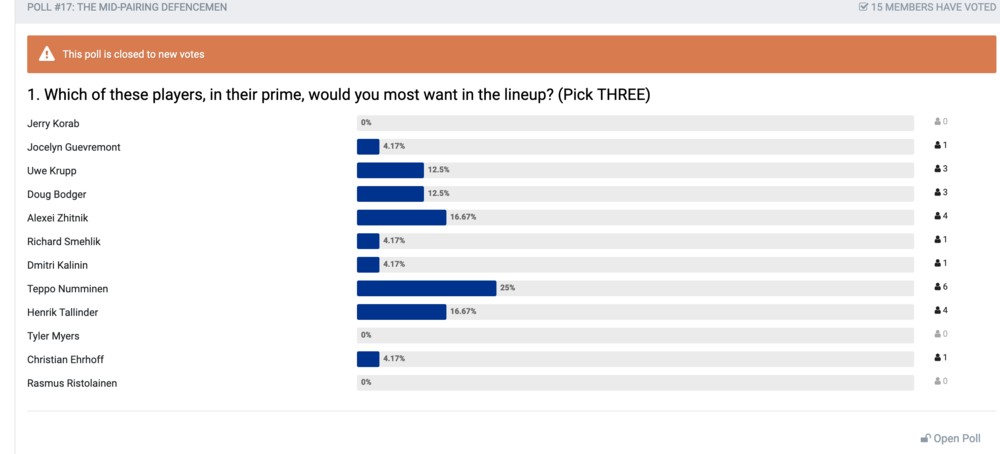
Task: Click voter icon for Christian Ehrhoff
Action: pyautogui.click(x=938, y=358)
